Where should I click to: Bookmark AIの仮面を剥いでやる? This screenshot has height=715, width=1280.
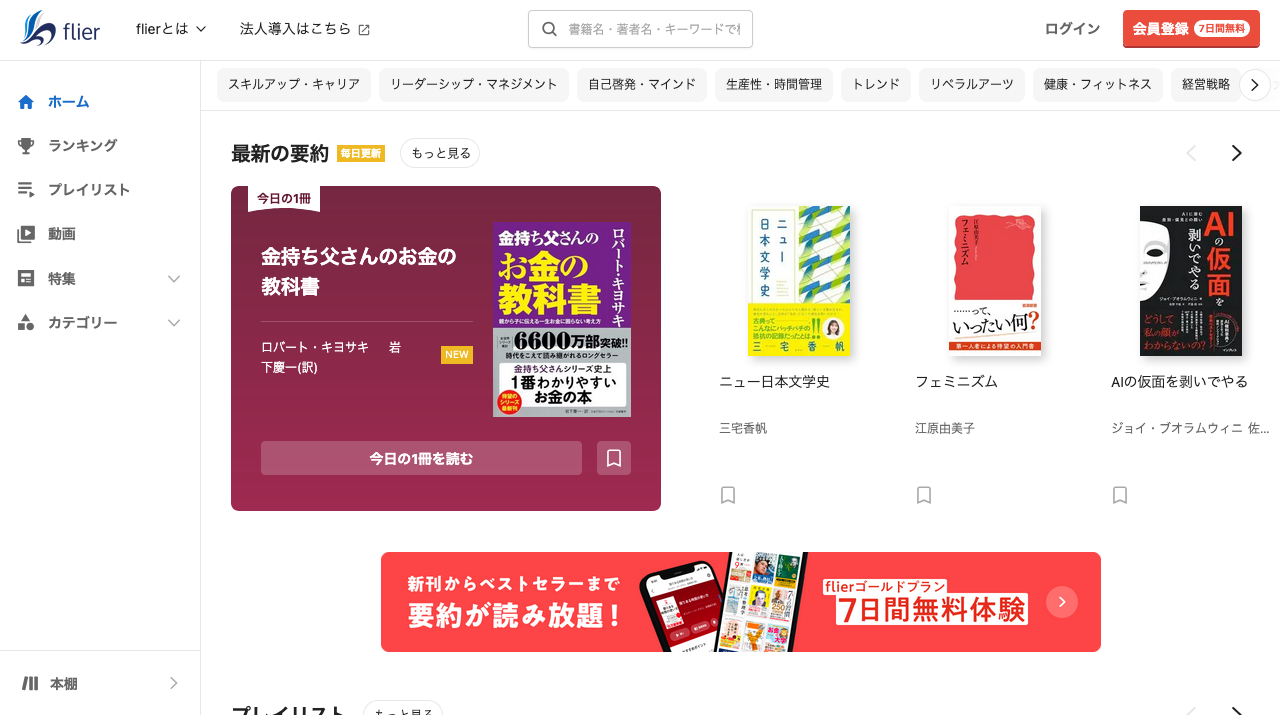click(1120, 495)
